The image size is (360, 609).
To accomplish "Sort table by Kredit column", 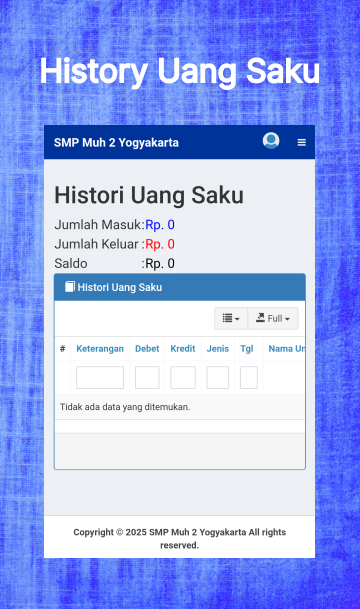I will click(x=183, y=349).
